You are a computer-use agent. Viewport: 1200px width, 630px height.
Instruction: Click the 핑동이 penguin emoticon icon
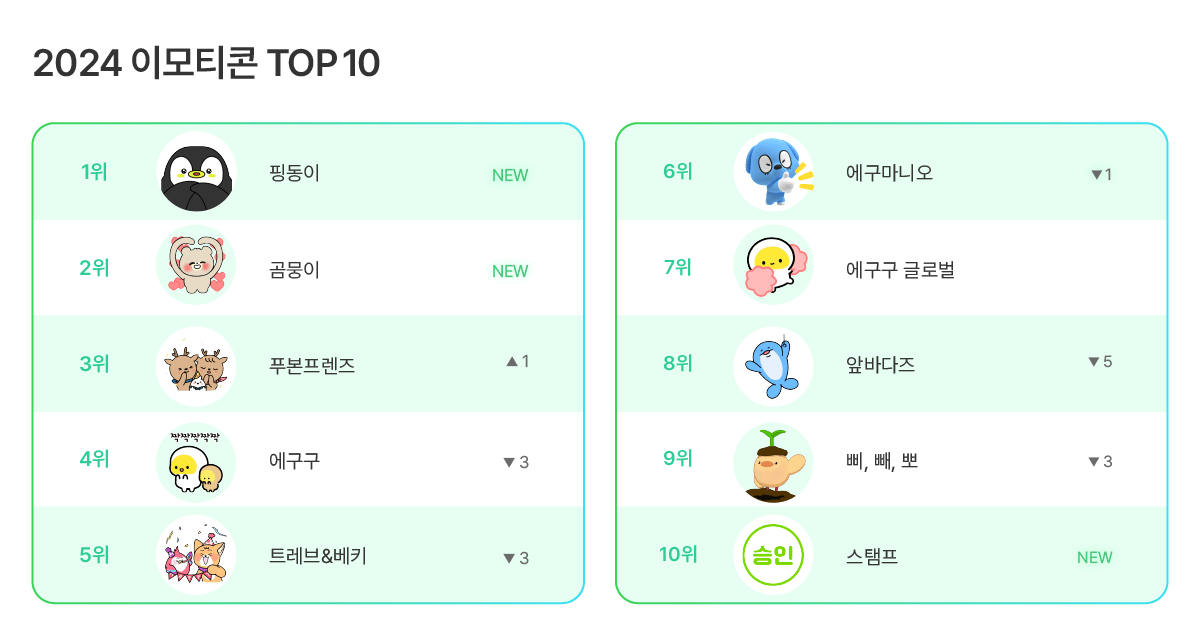pos(196,173)
